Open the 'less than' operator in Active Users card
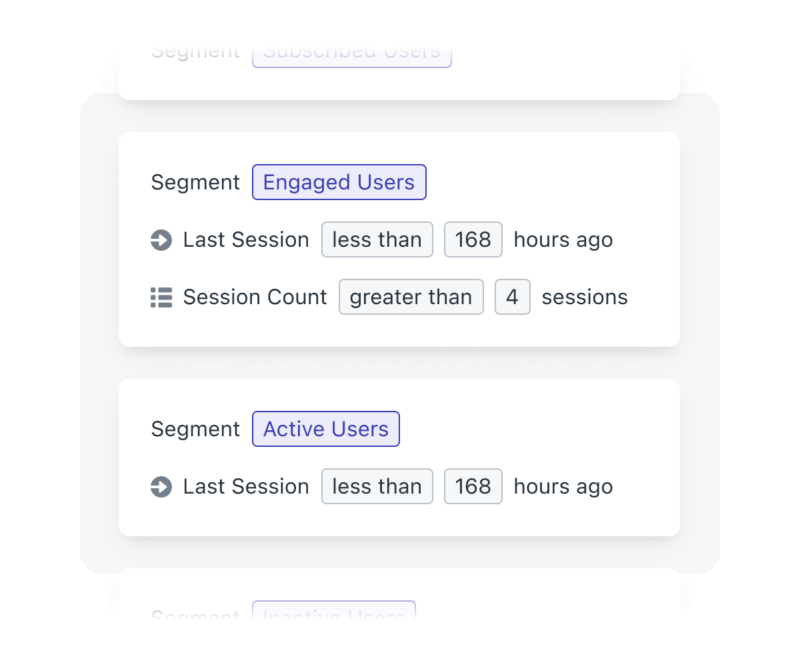The height and width of the screenshot is (667, 800). point(377,487)
